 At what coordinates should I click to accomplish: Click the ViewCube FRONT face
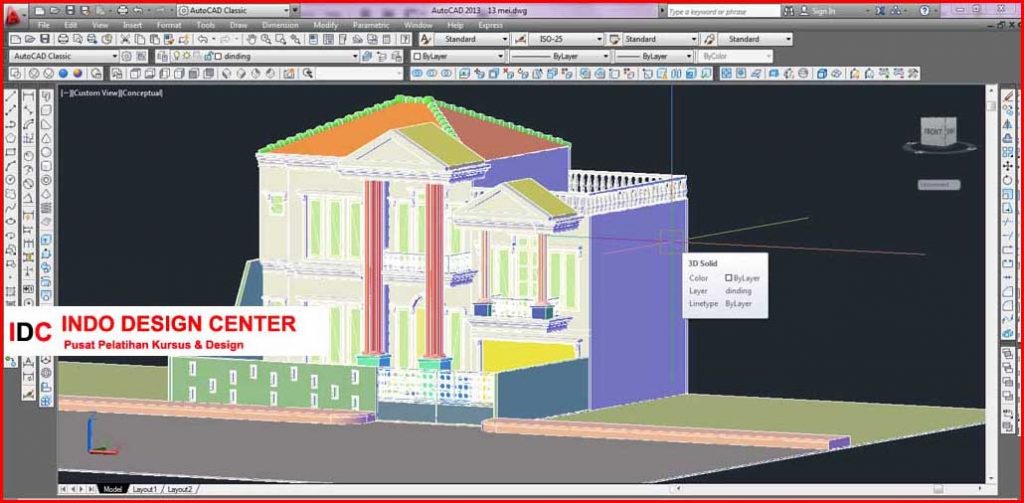coord(933,131)
